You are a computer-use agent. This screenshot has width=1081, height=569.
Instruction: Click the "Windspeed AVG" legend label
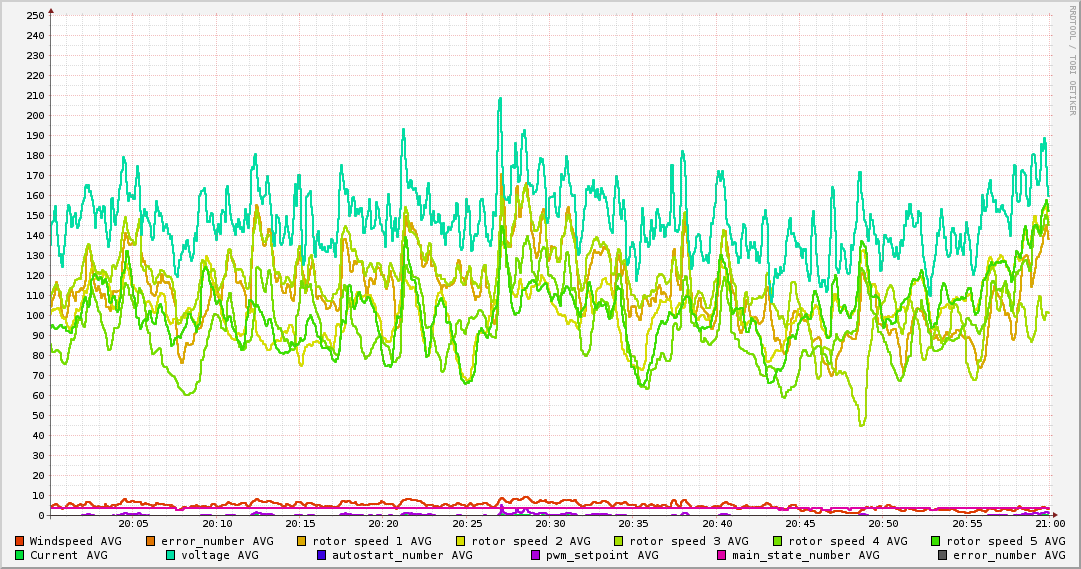coord(75,541)
